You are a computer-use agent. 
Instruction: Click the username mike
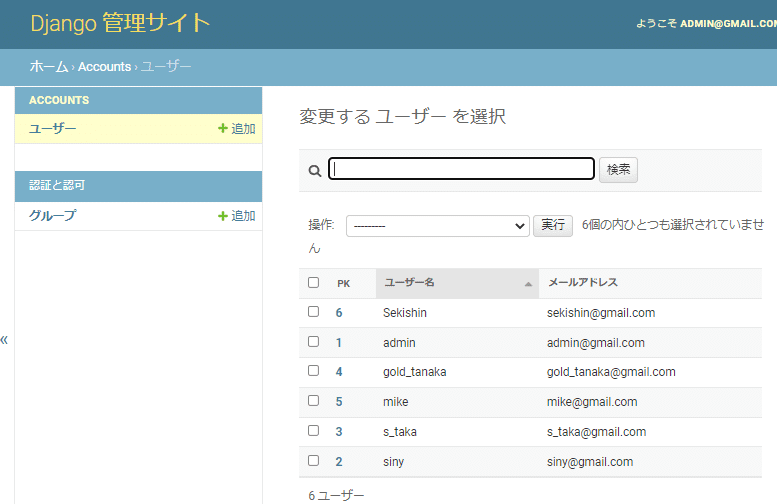tap(395, 402)
